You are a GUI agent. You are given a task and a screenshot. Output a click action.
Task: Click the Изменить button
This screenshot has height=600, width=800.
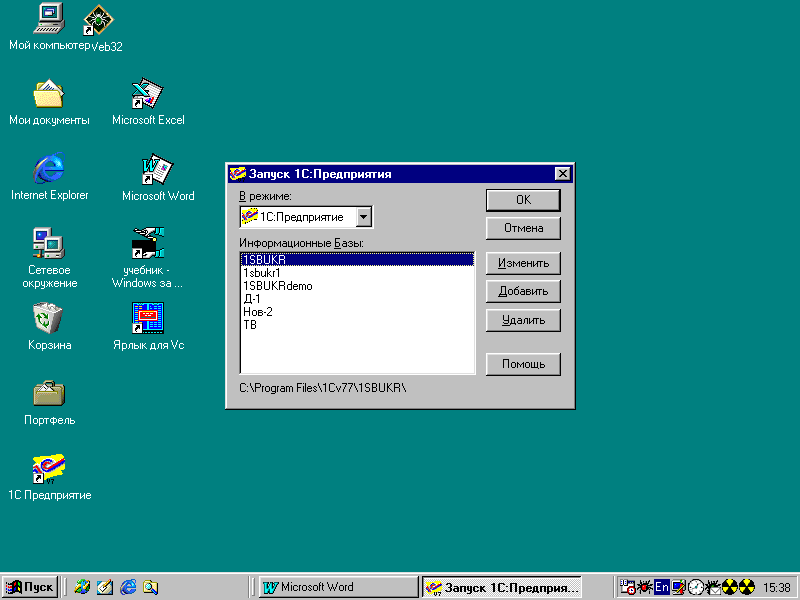523,263
